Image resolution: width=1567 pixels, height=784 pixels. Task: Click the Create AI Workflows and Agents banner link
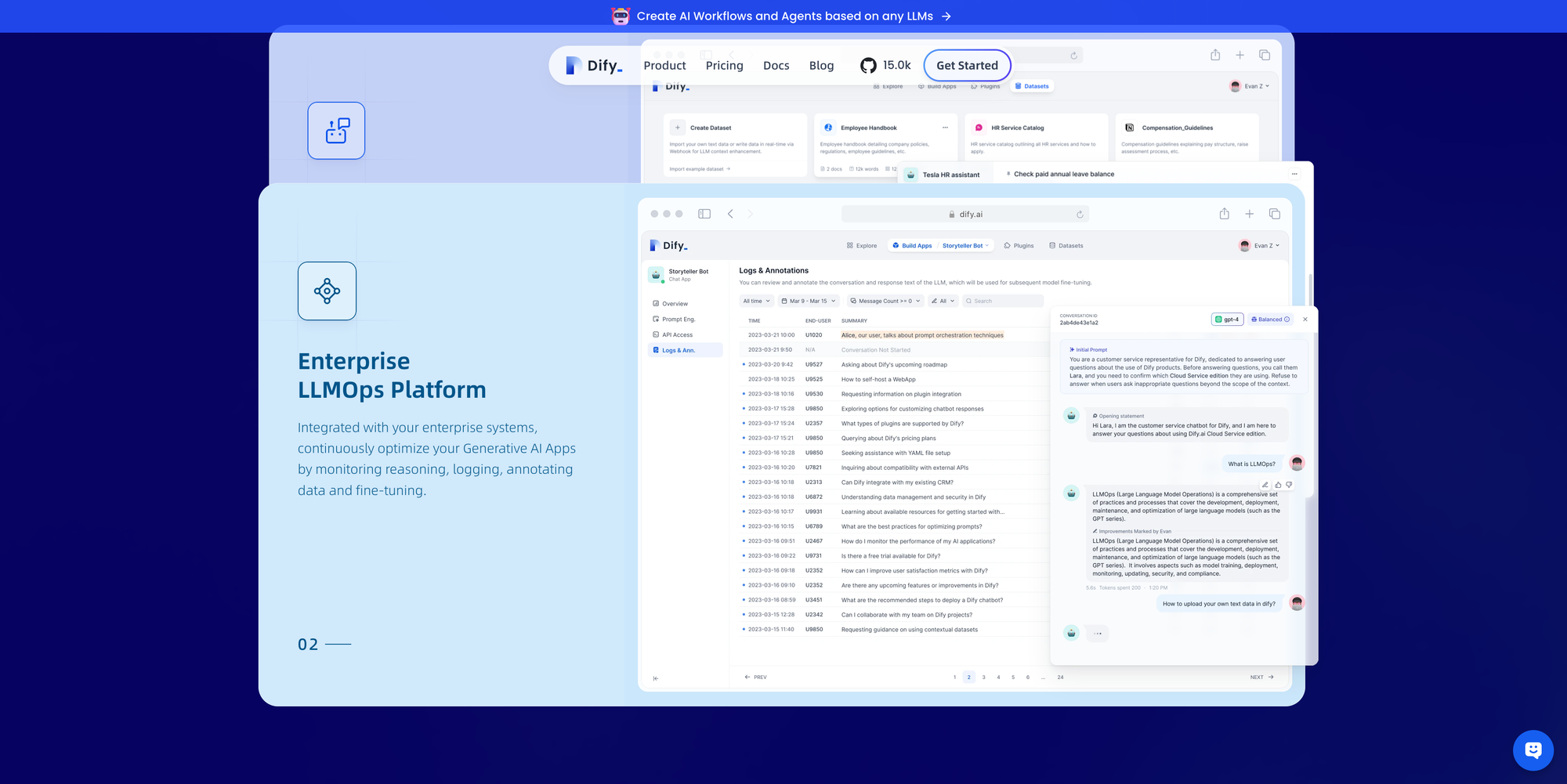(x=784, y=16)
